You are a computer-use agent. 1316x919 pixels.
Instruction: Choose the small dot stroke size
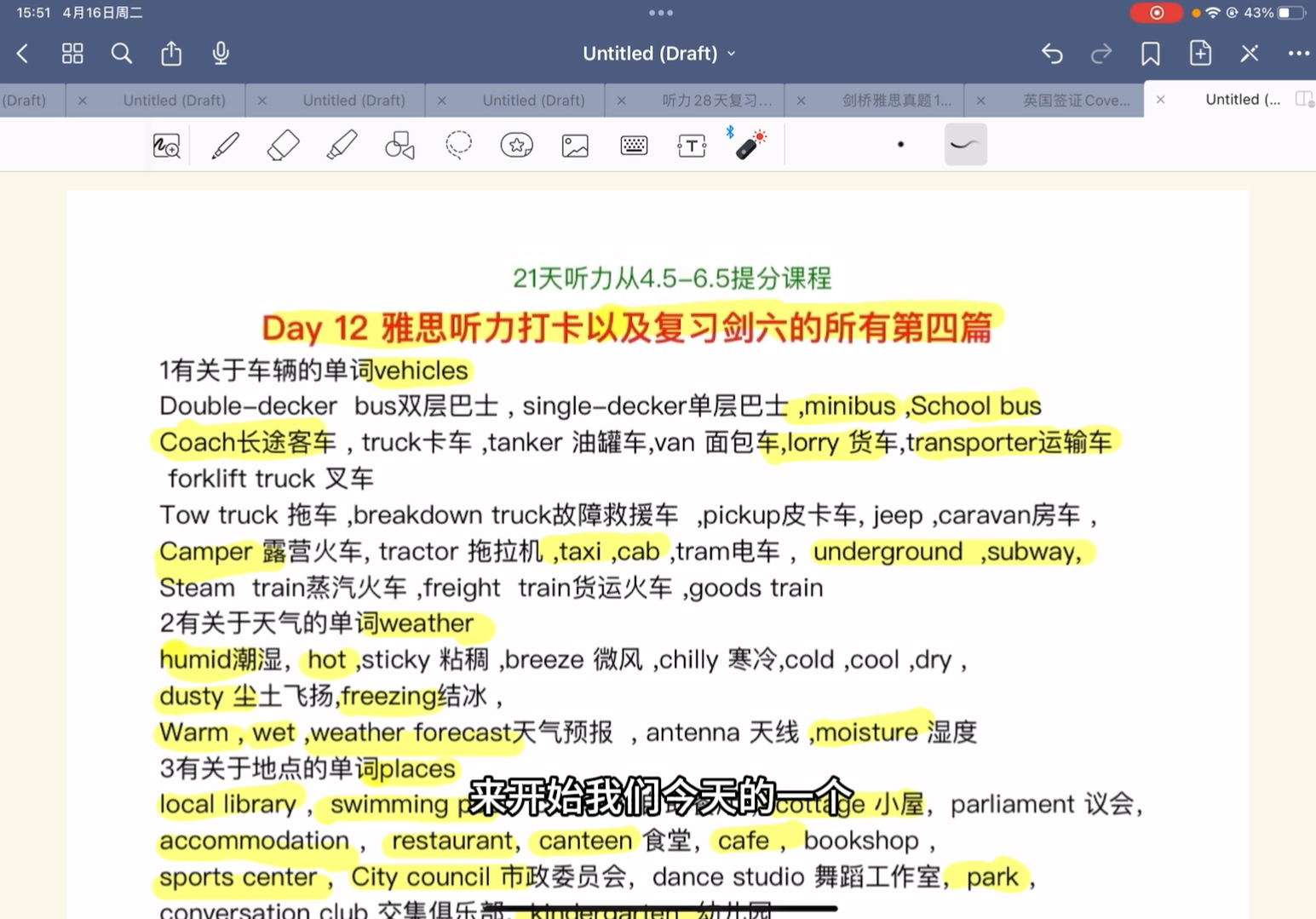[900, 145]
